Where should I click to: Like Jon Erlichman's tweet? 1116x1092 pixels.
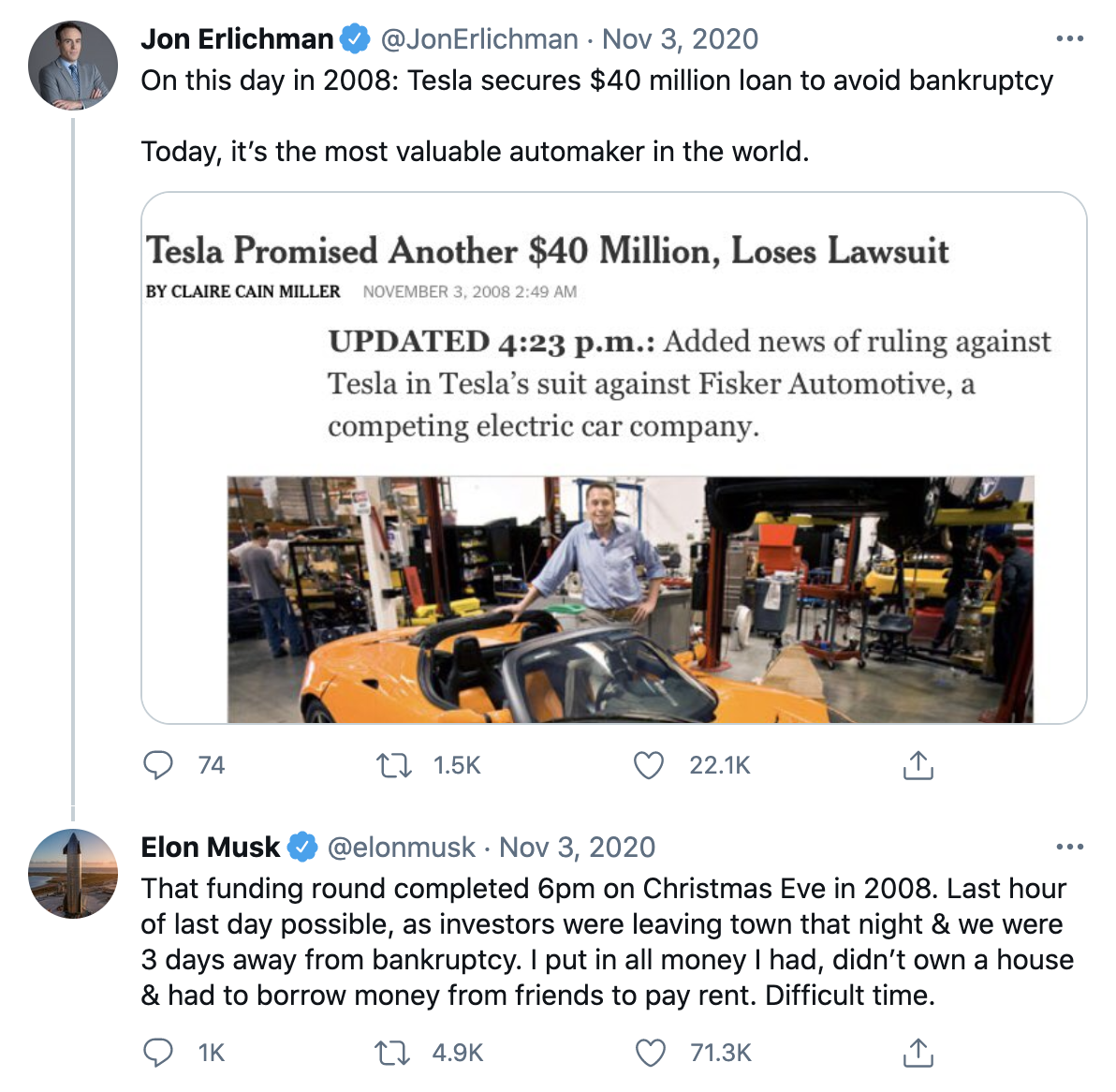(x=649, y=765)
